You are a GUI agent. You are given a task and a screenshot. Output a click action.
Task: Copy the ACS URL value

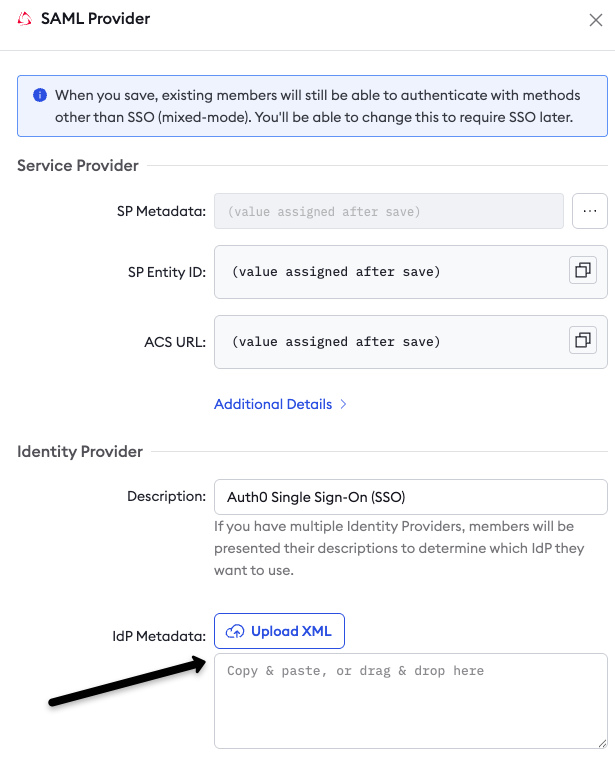(x=583, y=340)
